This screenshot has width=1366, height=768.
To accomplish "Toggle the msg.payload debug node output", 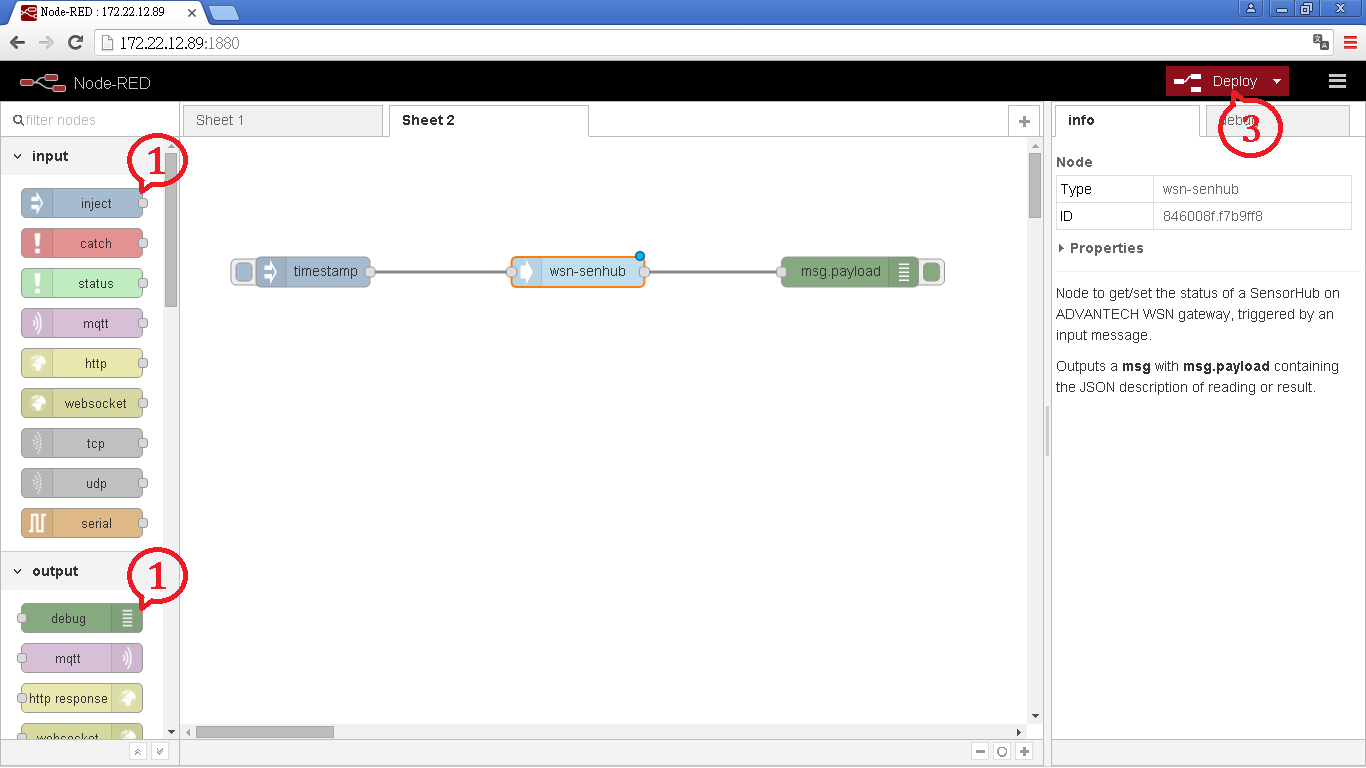I will coord(932,272).
